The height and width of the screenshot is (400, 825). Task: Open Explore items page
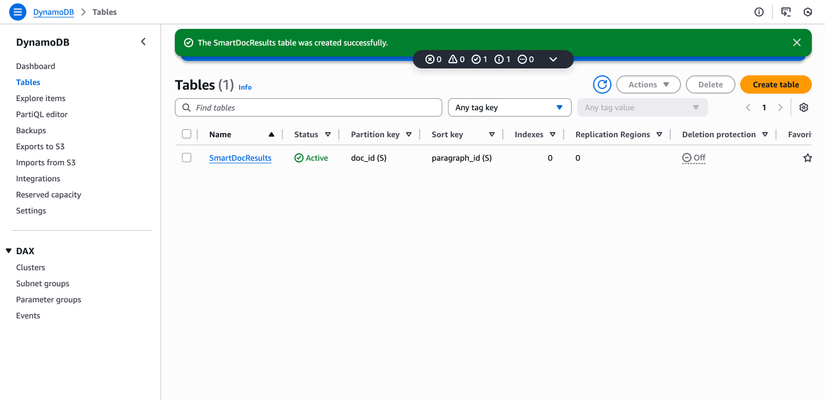[x=41, y=98]
